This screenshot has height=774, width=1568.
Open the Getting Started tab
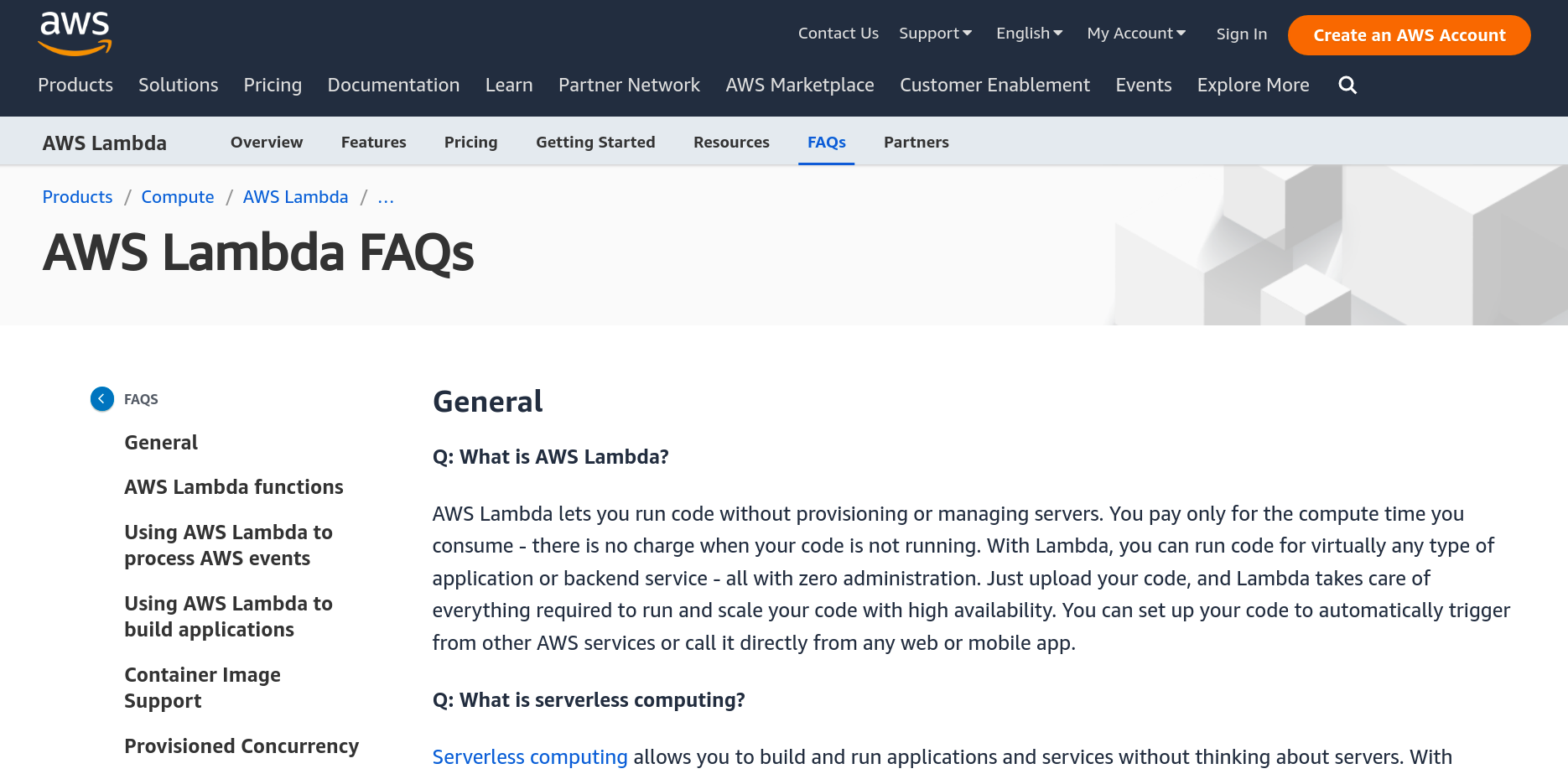click(595, 143)
